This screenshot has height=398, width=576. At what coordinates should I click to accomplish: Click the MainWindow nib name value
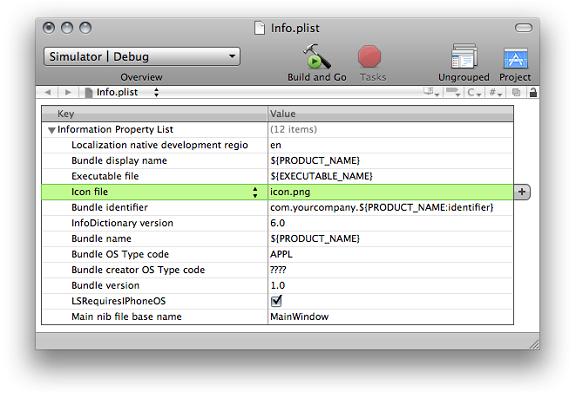coord(299,316)
